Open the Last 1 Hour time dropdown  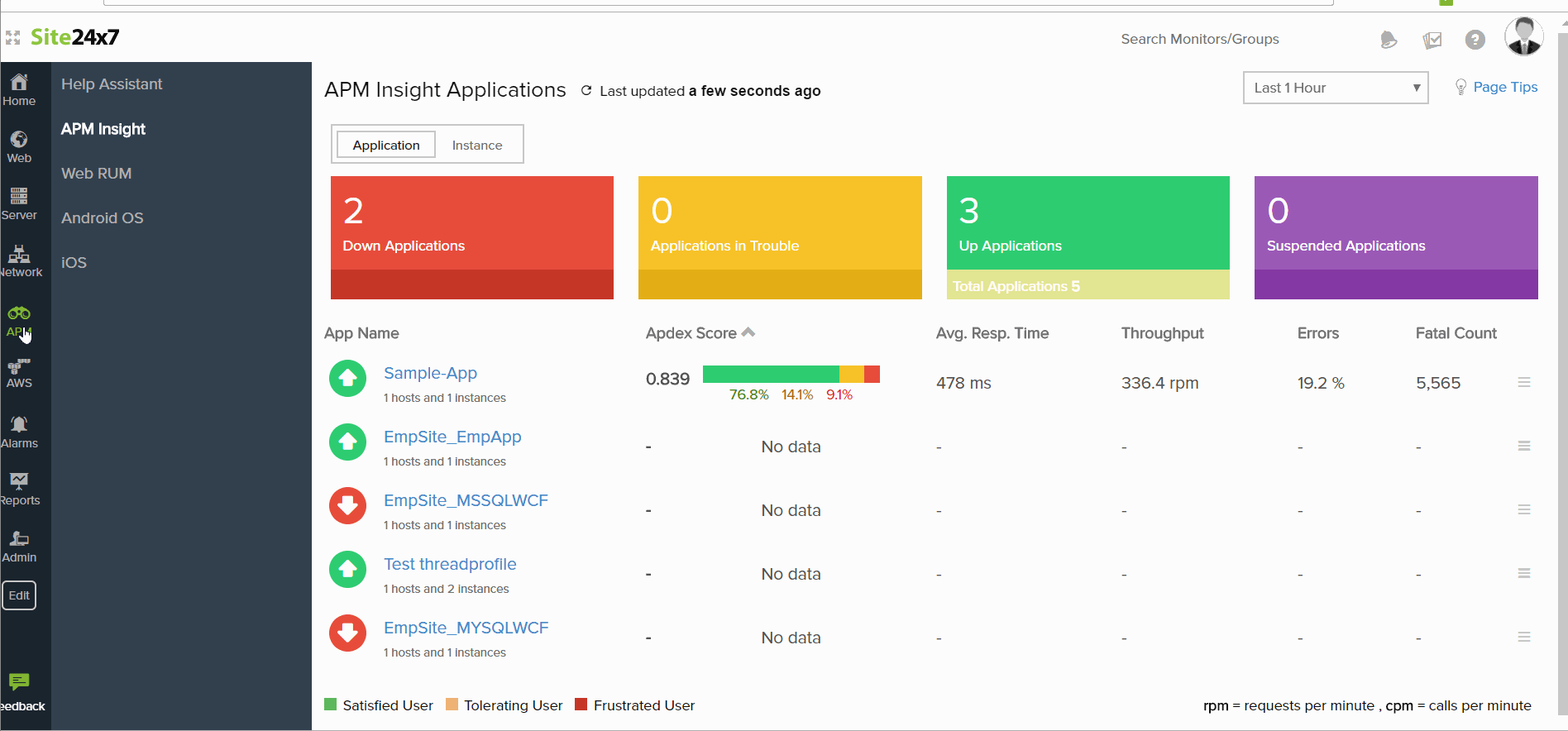[x=1335, y=88]
